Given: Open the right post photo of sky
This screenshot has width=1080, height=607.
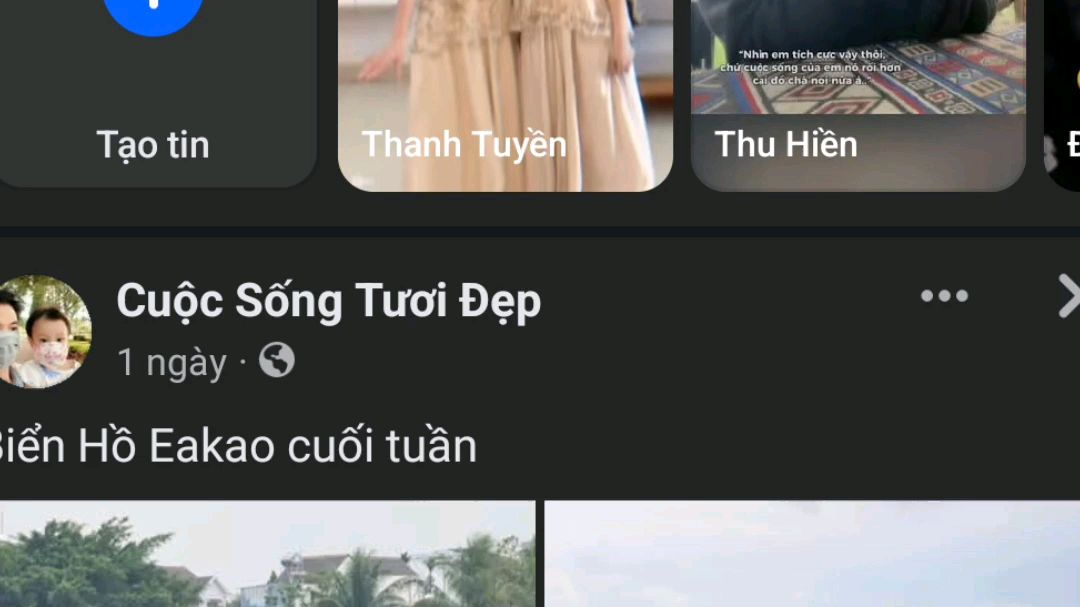Looking at the screenshot, I should coord(812,554).
